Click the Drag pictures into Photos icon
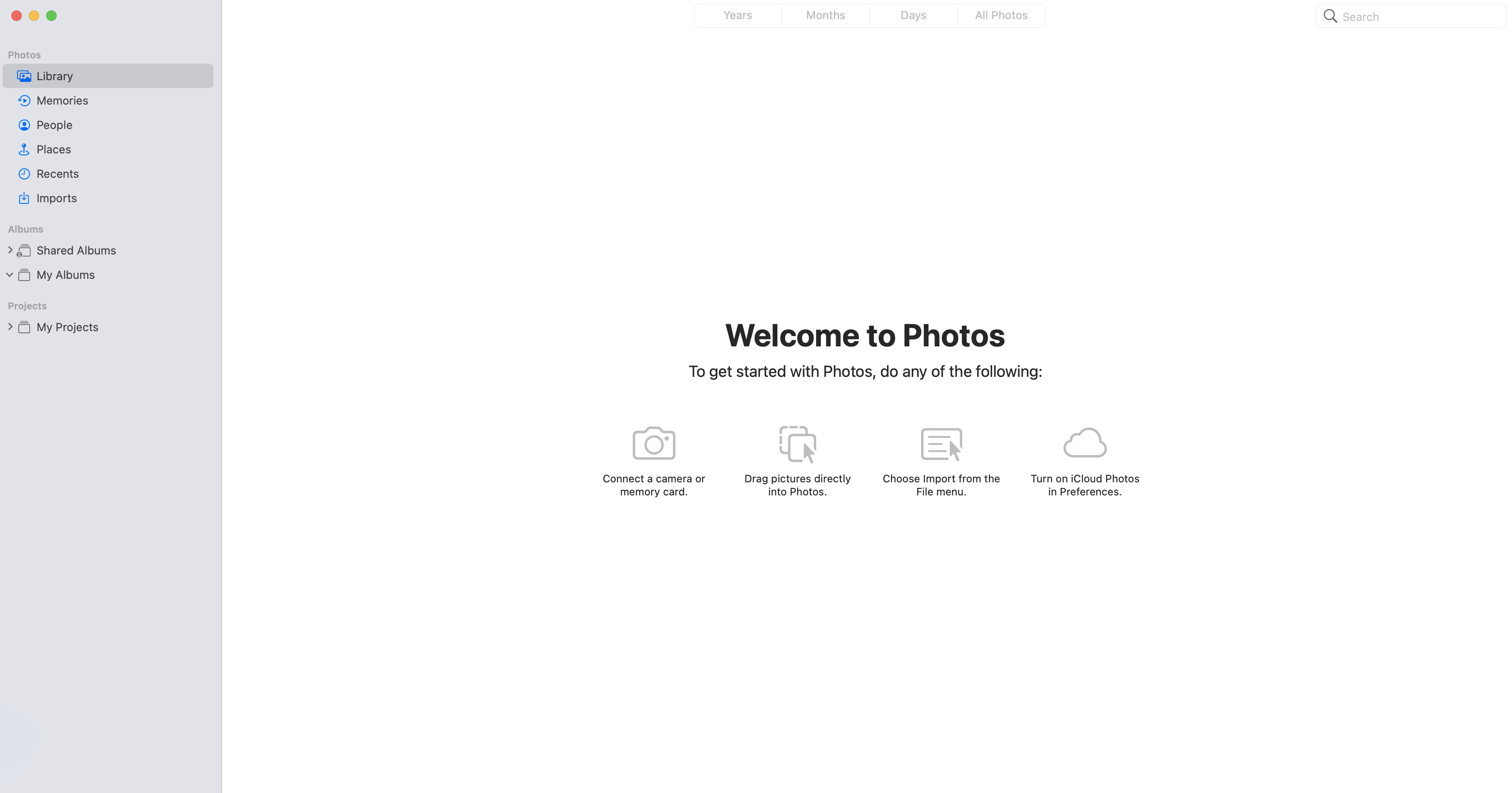The image size is (1512, 793). 797,443
